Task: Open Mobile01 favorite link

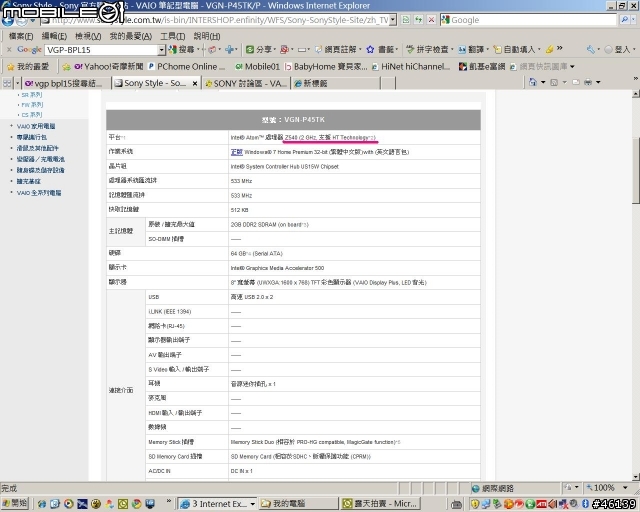Action: 258,67
